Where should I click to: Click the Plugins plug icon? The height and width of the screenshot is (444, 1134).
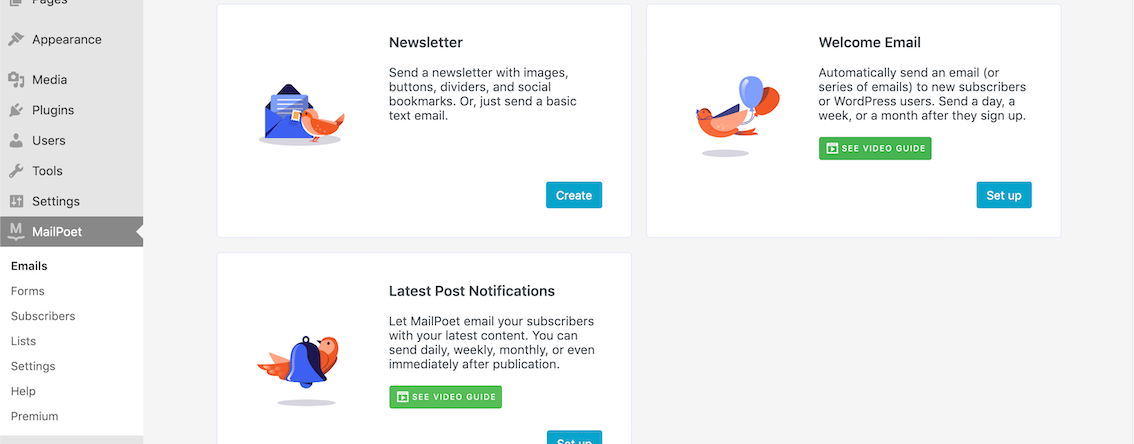[16, 110]
